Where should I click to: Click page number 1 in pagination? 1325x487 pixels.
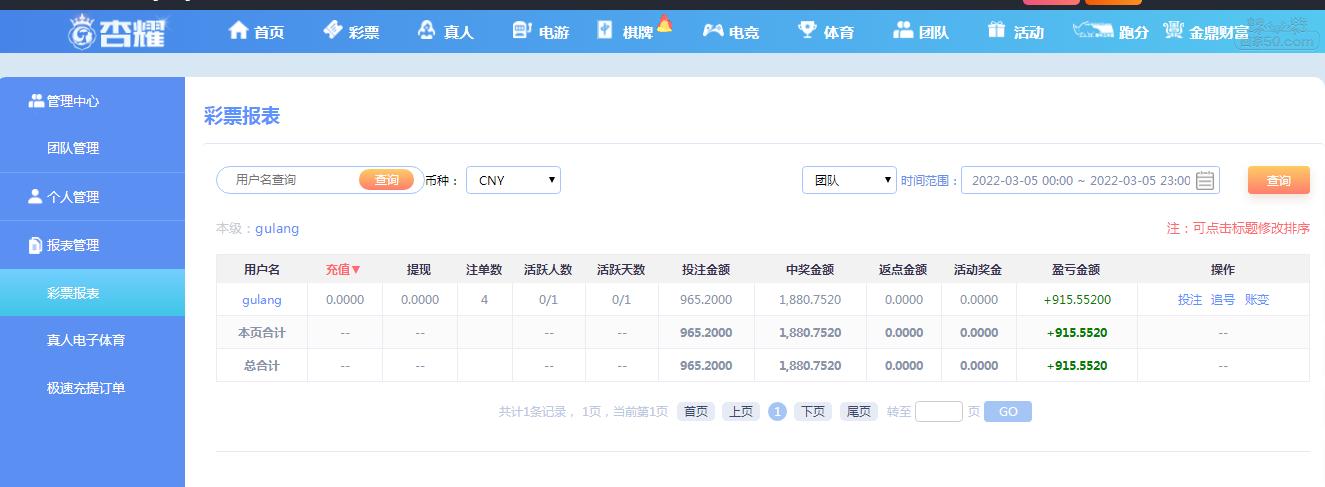point(777,411)
